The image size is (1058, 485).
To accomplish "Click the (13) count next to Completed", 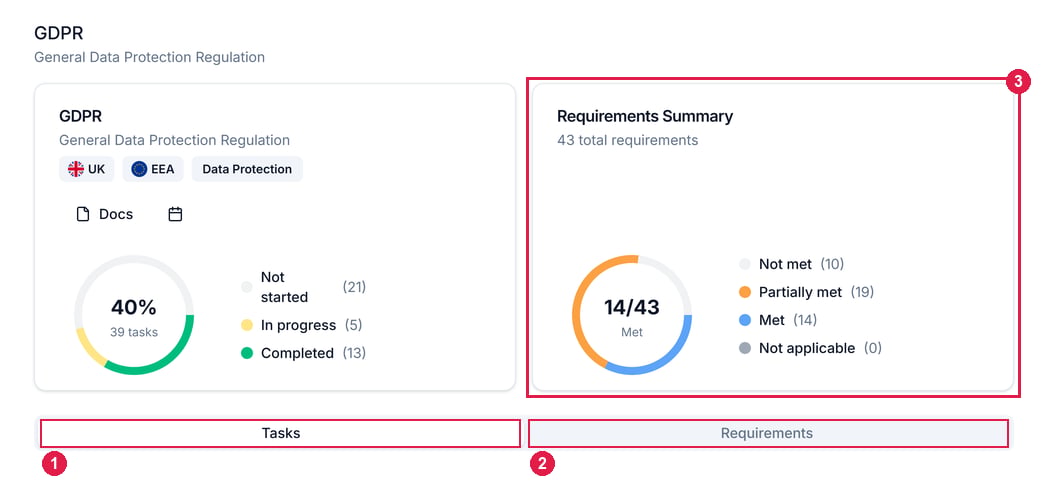I will point(354,353).
